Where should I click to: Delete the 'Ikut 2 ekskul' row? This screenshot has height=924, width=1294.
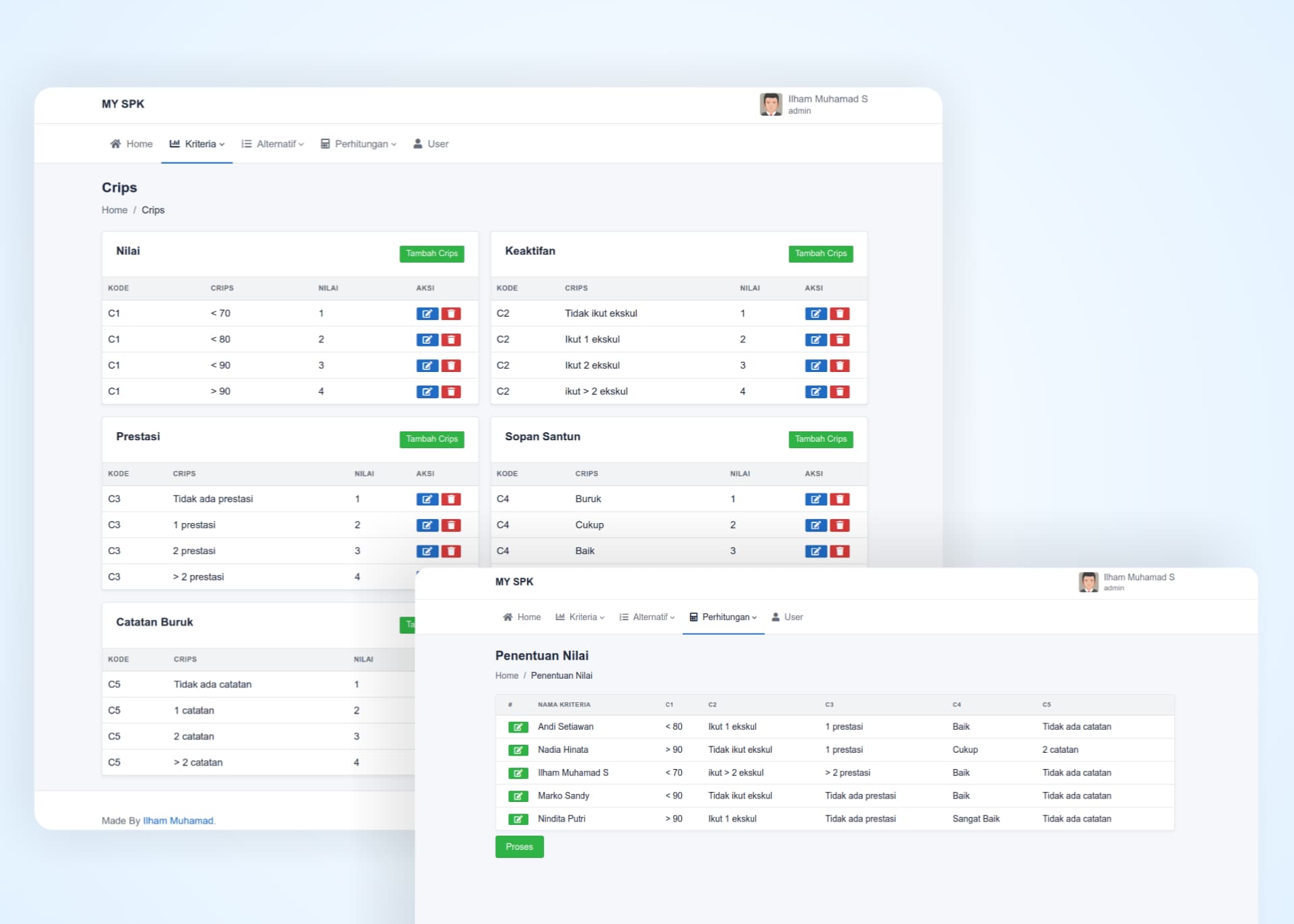(x=840, y=365)
